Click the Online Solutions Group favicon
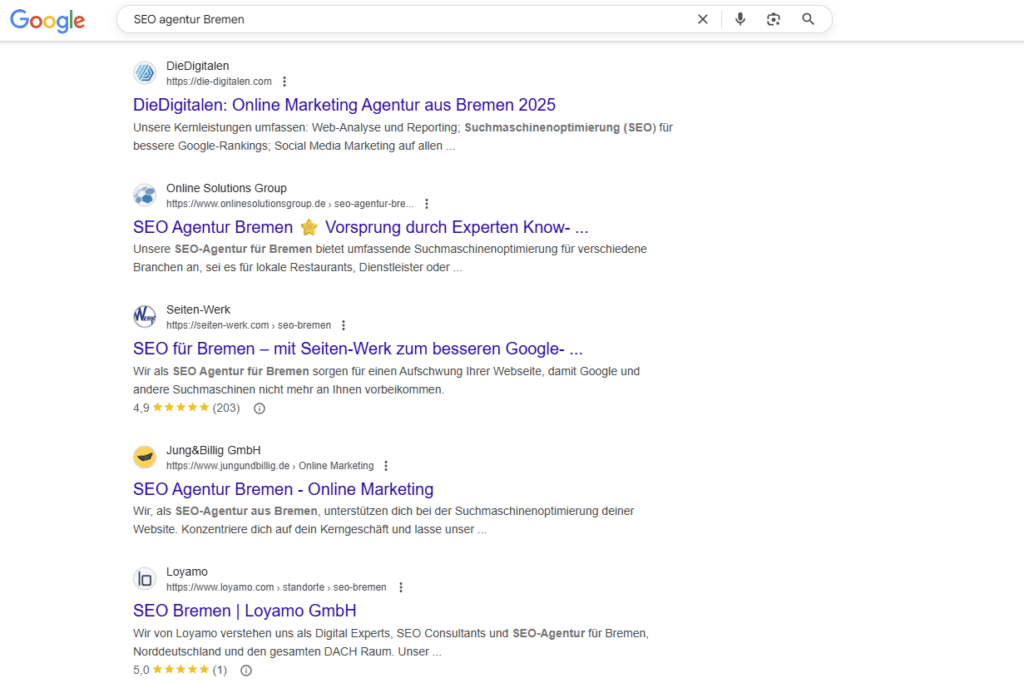Screen dimensions: 1024x683 [x=145, y=195]
